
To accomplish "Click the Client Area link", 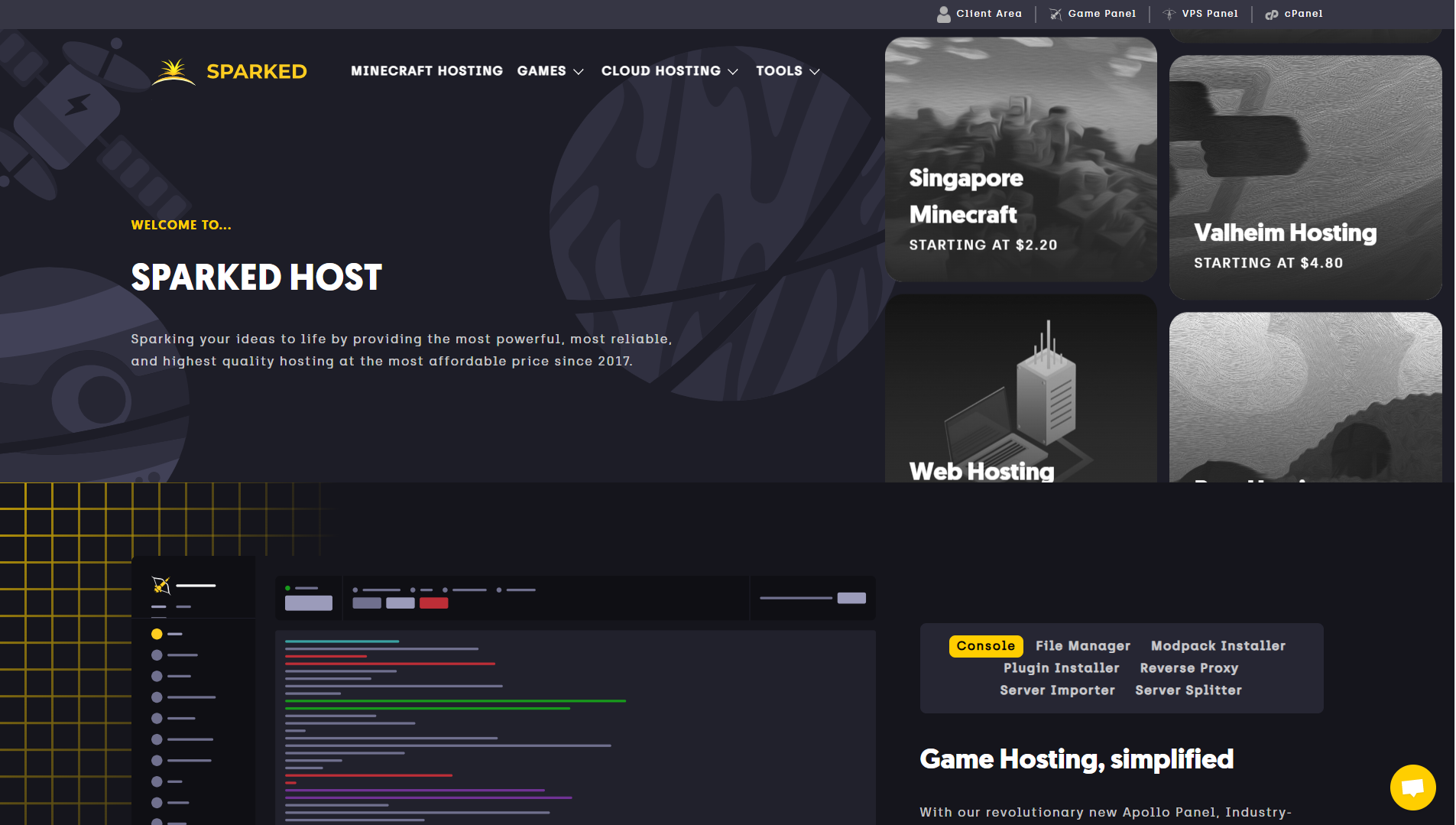I will point(988,14).
